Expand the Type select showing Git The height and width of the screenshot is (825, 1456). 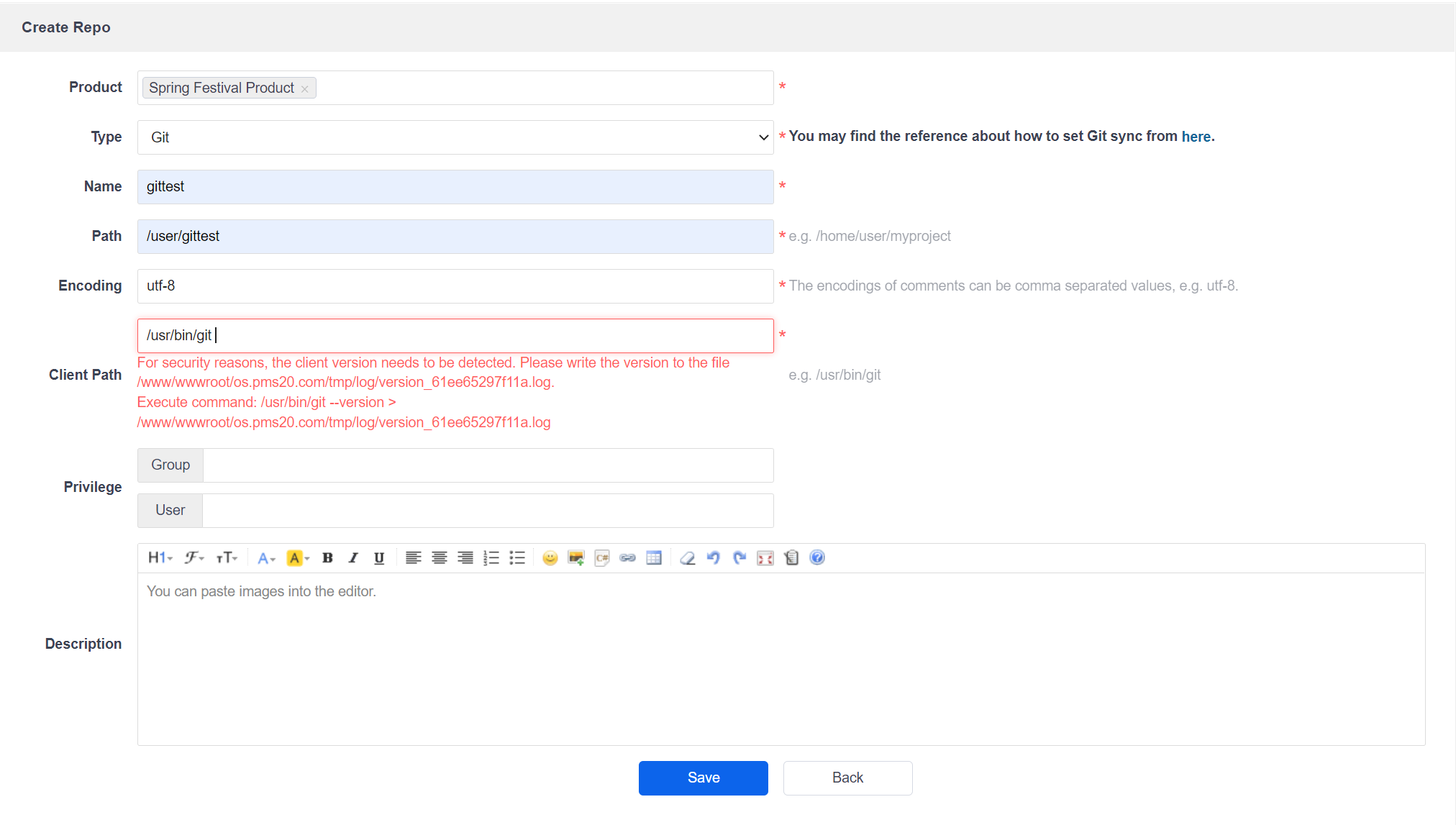coord(455,137)
